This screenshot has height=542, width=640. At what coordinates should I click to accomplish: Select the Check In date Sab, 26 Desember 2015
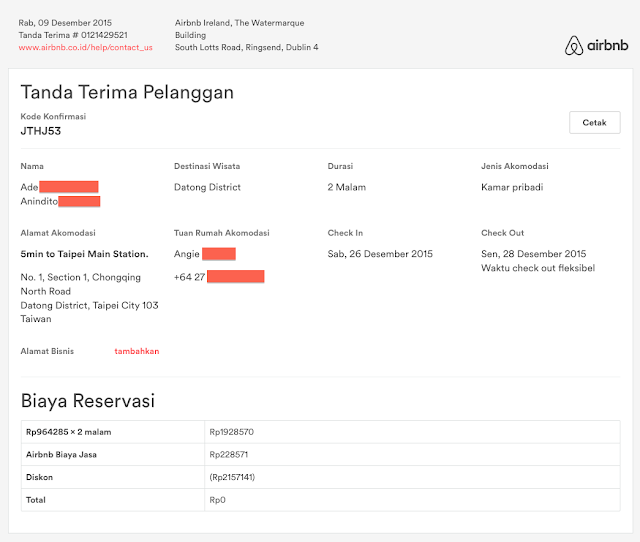[380, 254]
